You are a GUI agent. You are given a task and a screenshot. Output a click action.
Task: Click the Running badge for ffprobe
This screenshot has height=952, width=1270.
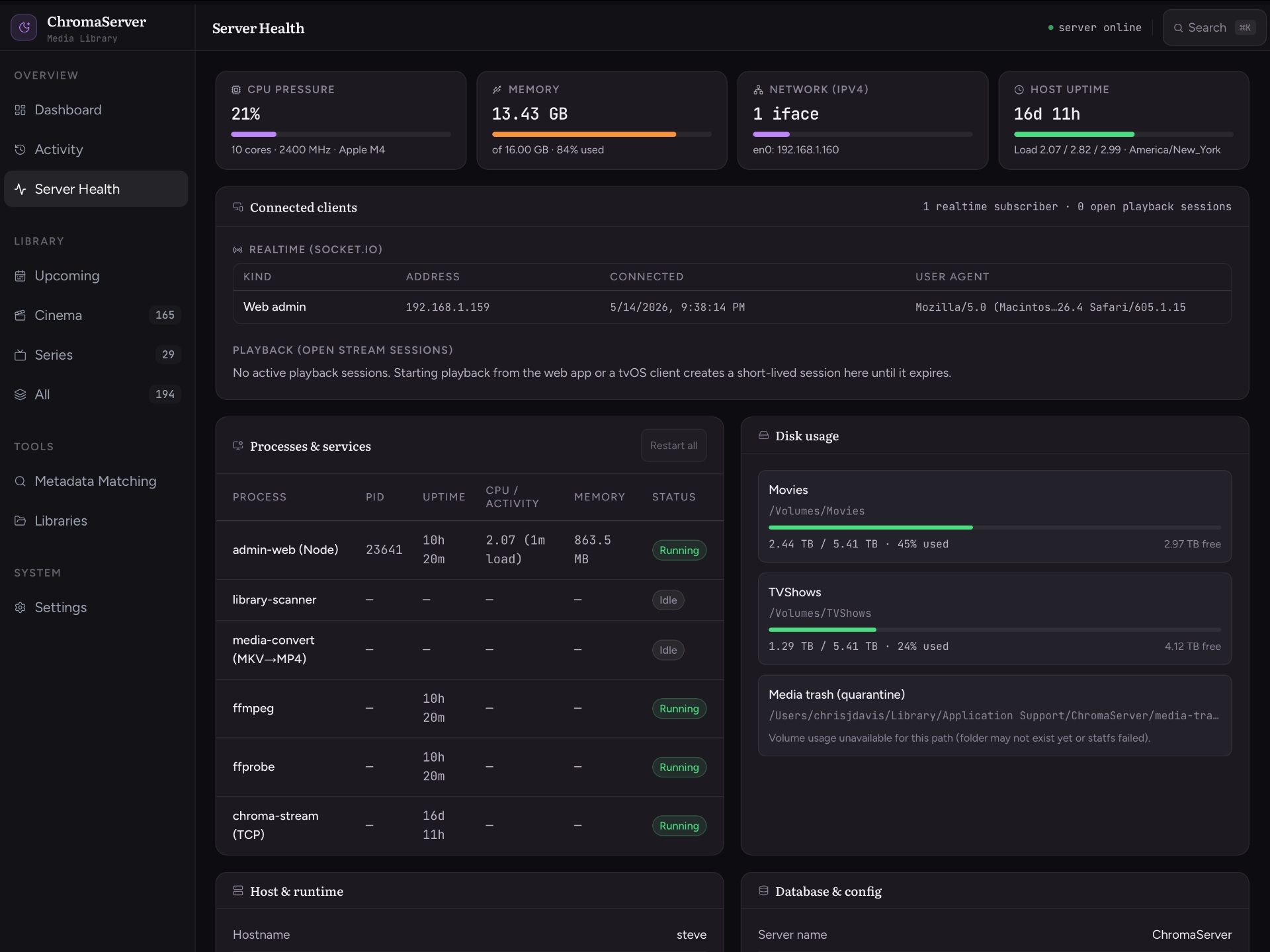coord(679,767)
